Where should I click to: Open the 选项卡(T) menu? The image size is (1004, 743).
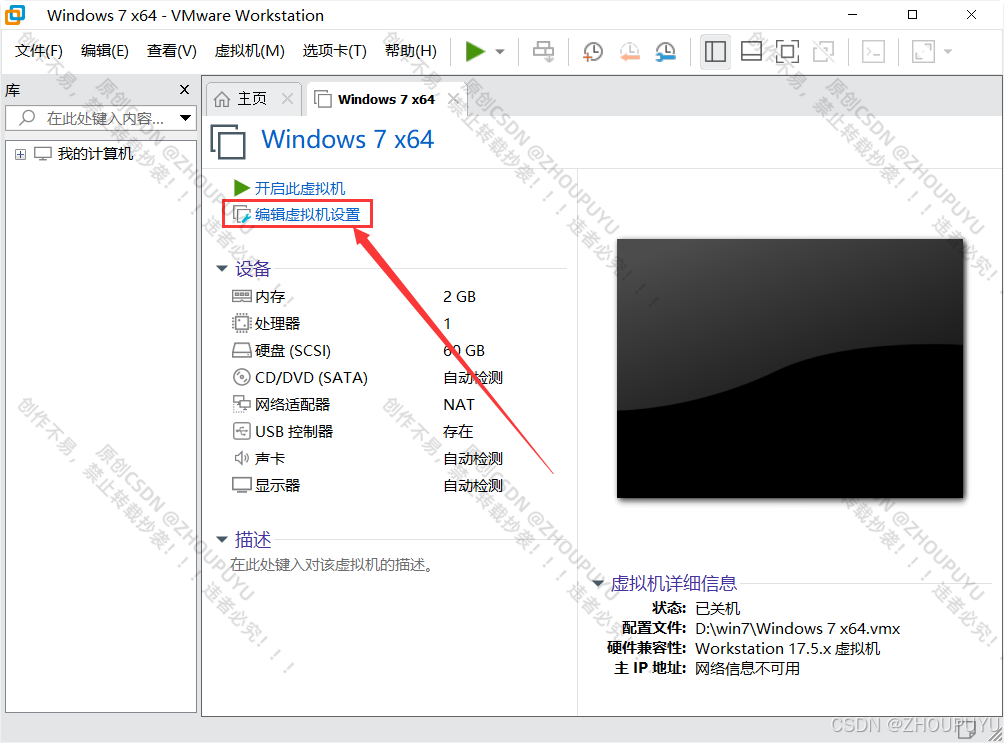[x=335, y=51]
